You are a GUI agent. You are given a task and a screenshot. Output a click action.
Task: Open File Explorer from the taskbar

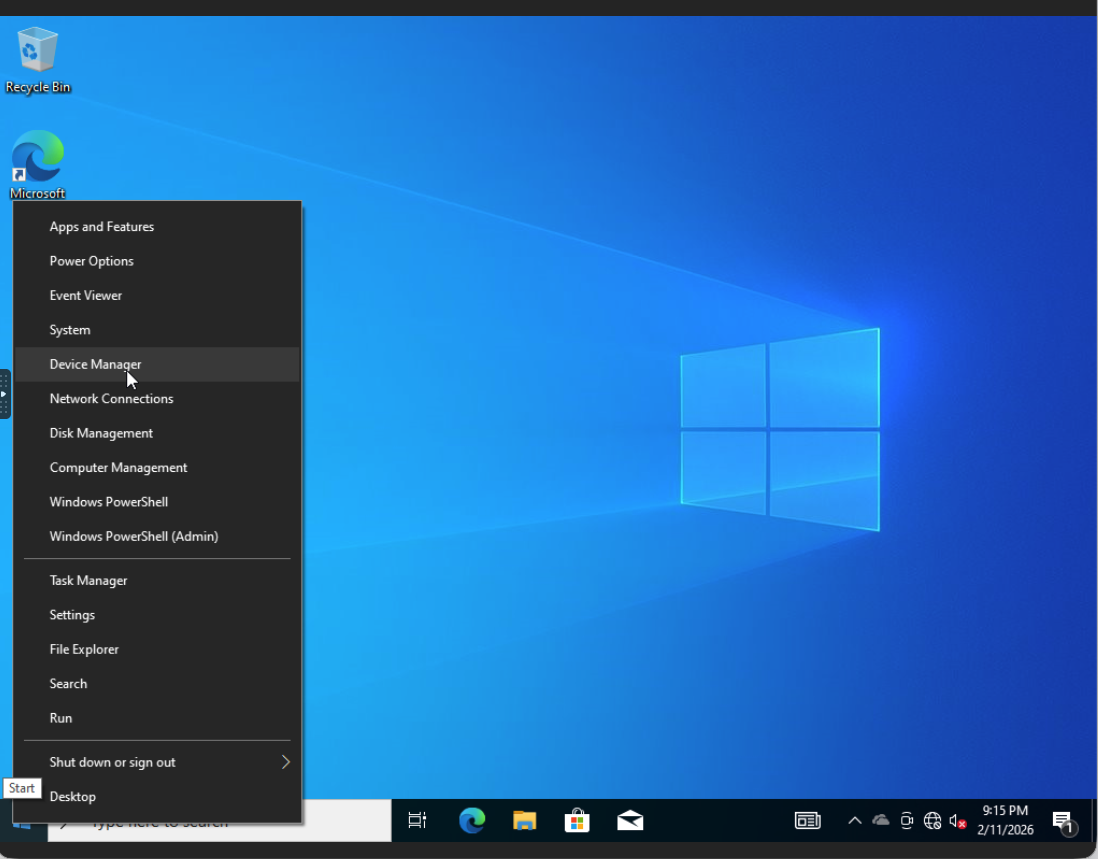click(x=524, y=820)
